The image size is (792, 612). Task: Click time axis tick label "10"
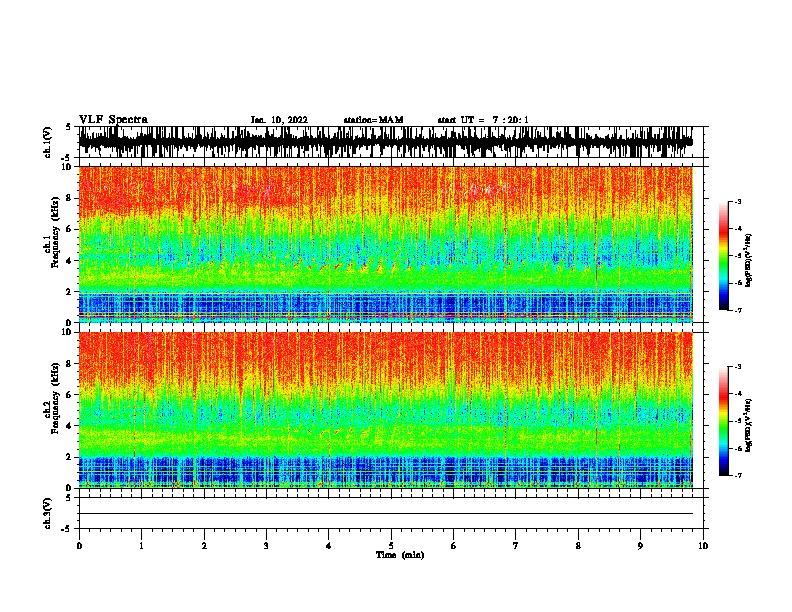click(703, 545)
